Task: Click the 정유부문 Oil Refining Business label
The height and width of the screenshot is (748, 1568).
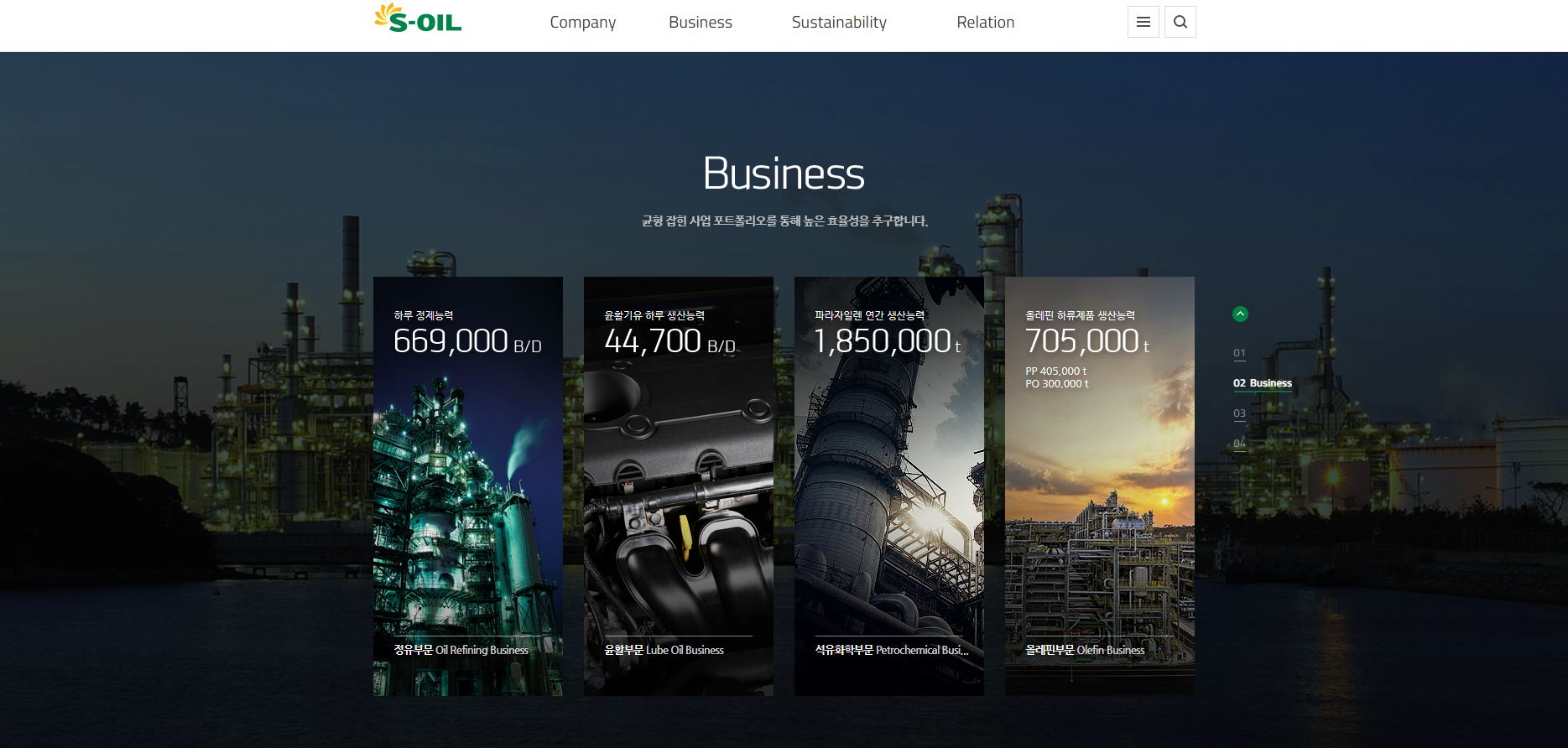Action: point(461,650)
